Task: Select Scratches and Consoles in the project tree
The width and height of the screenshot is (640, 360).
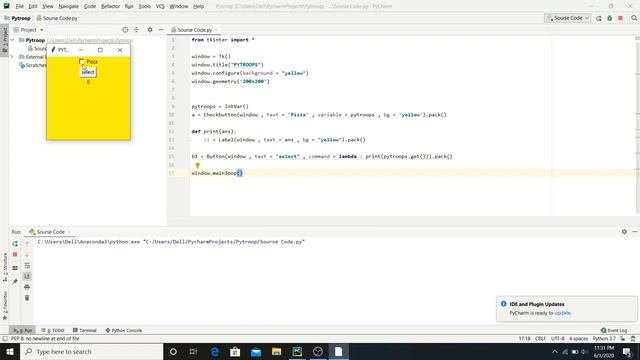Action: [33, 65]
